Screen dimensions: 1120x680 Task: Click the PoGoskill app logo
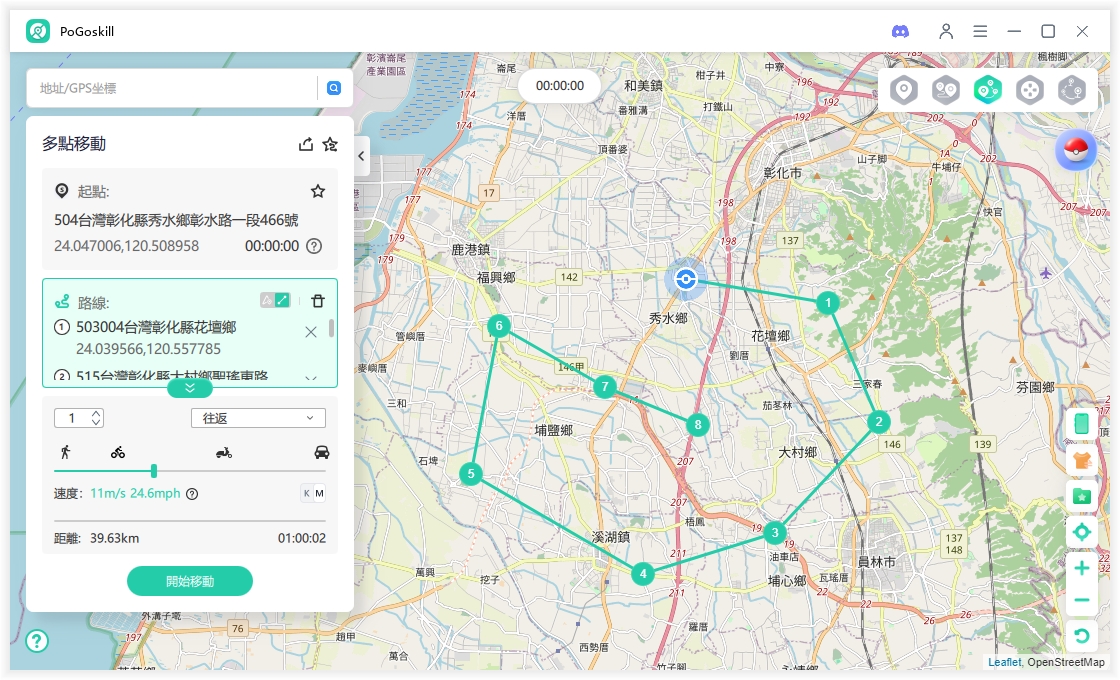[x=38, y=31]
